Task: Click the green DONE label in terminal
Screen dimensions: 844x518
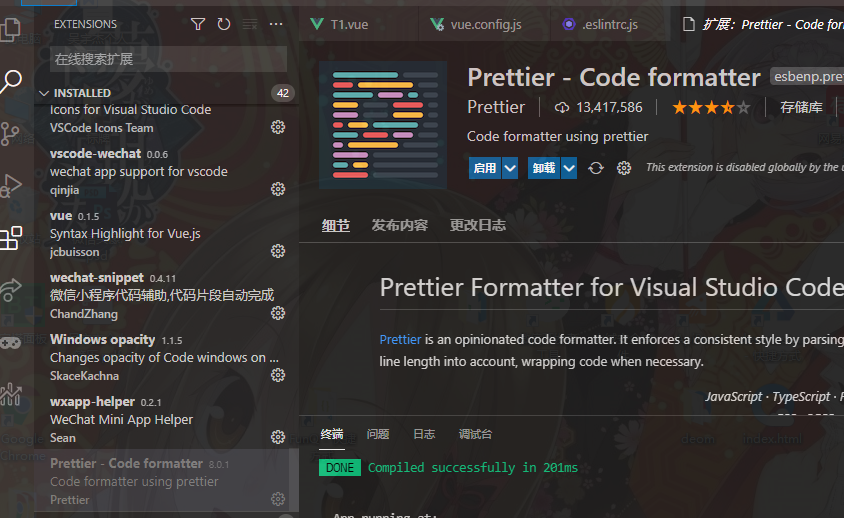Action: [340, 467]
